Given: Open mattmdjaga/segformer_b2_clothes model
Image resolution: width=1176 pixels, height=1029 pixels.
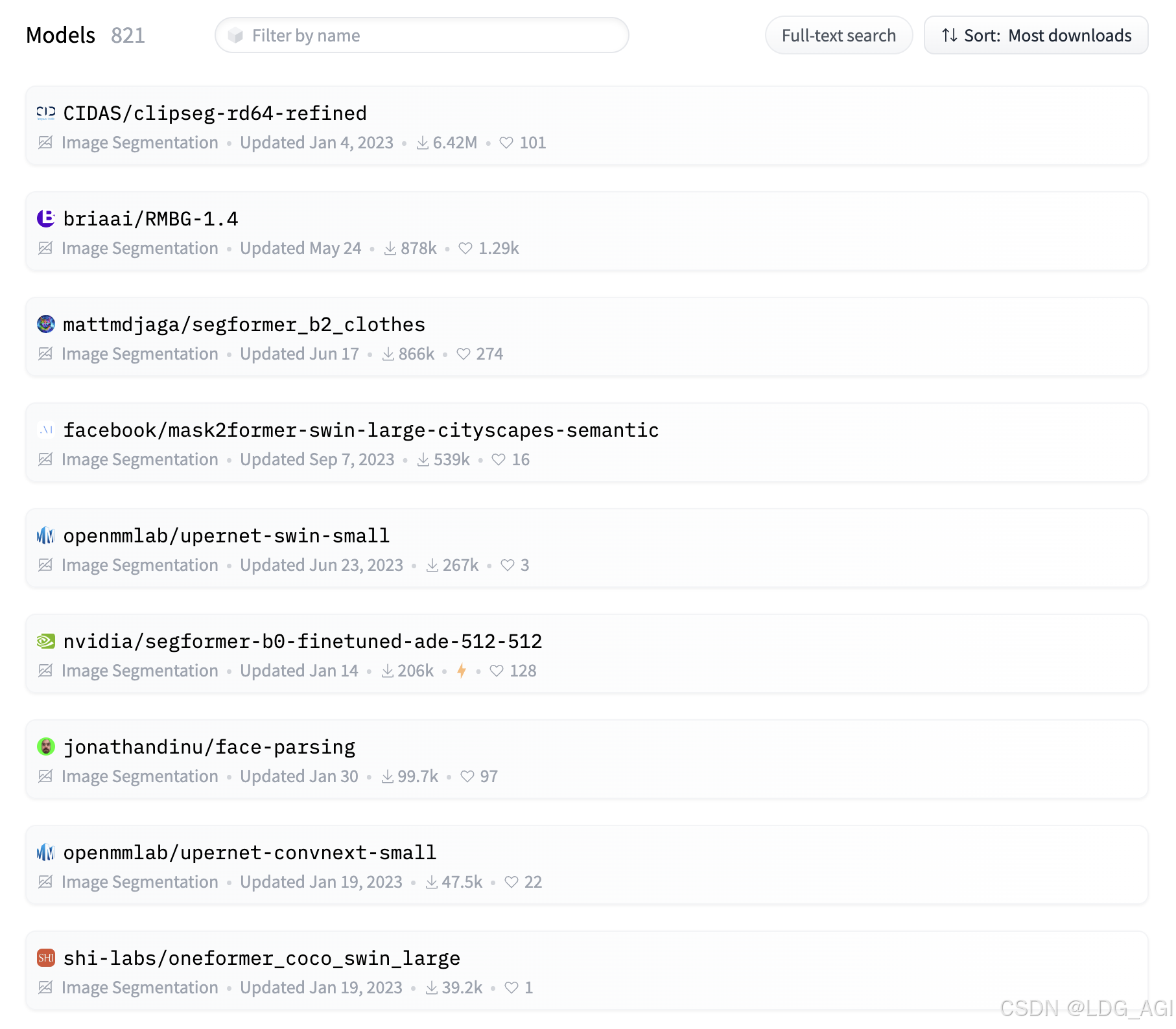Looking at the screenshot, I should point(244,325).
